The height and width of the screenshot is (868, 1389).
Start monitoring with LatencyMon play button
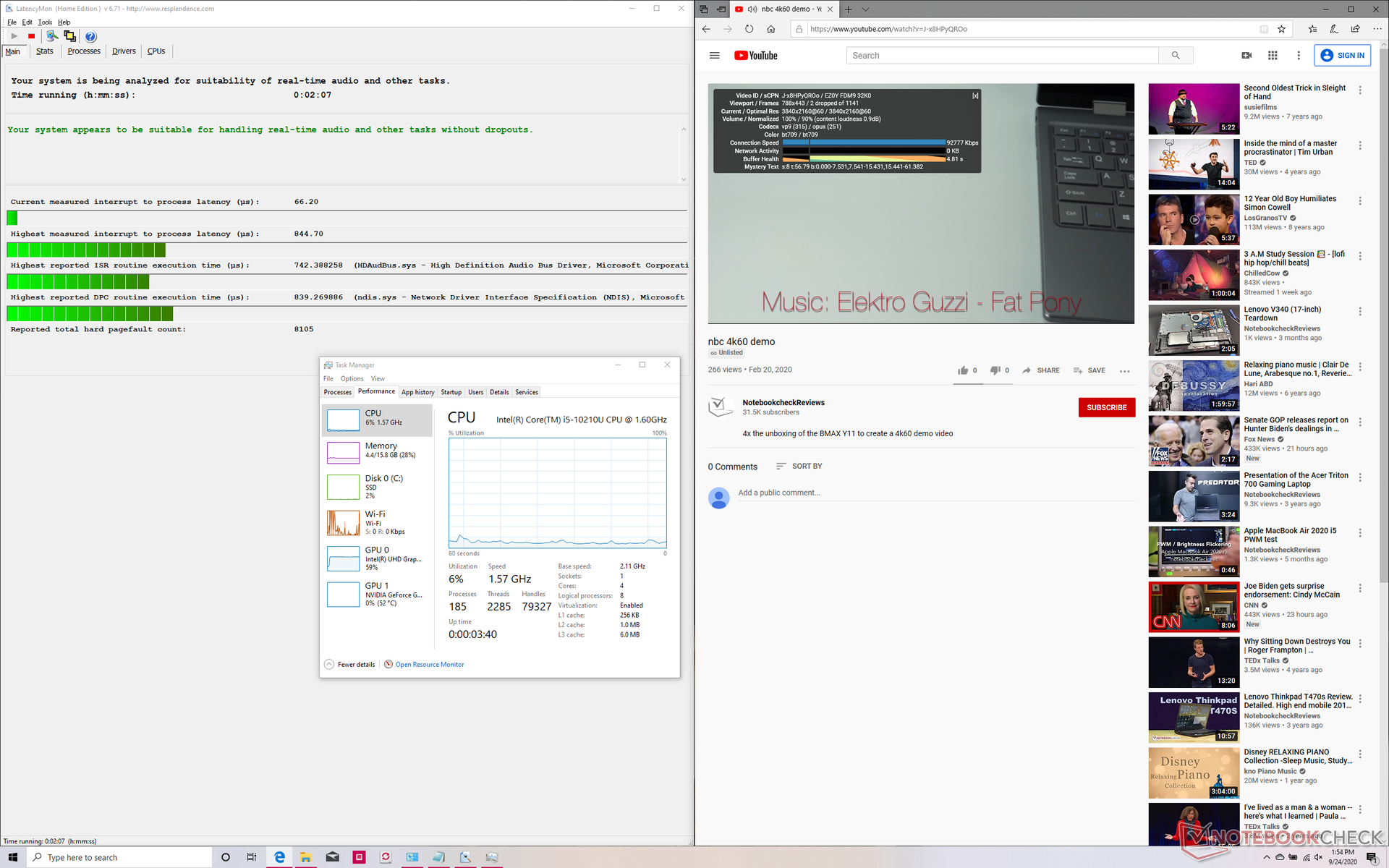14,36
